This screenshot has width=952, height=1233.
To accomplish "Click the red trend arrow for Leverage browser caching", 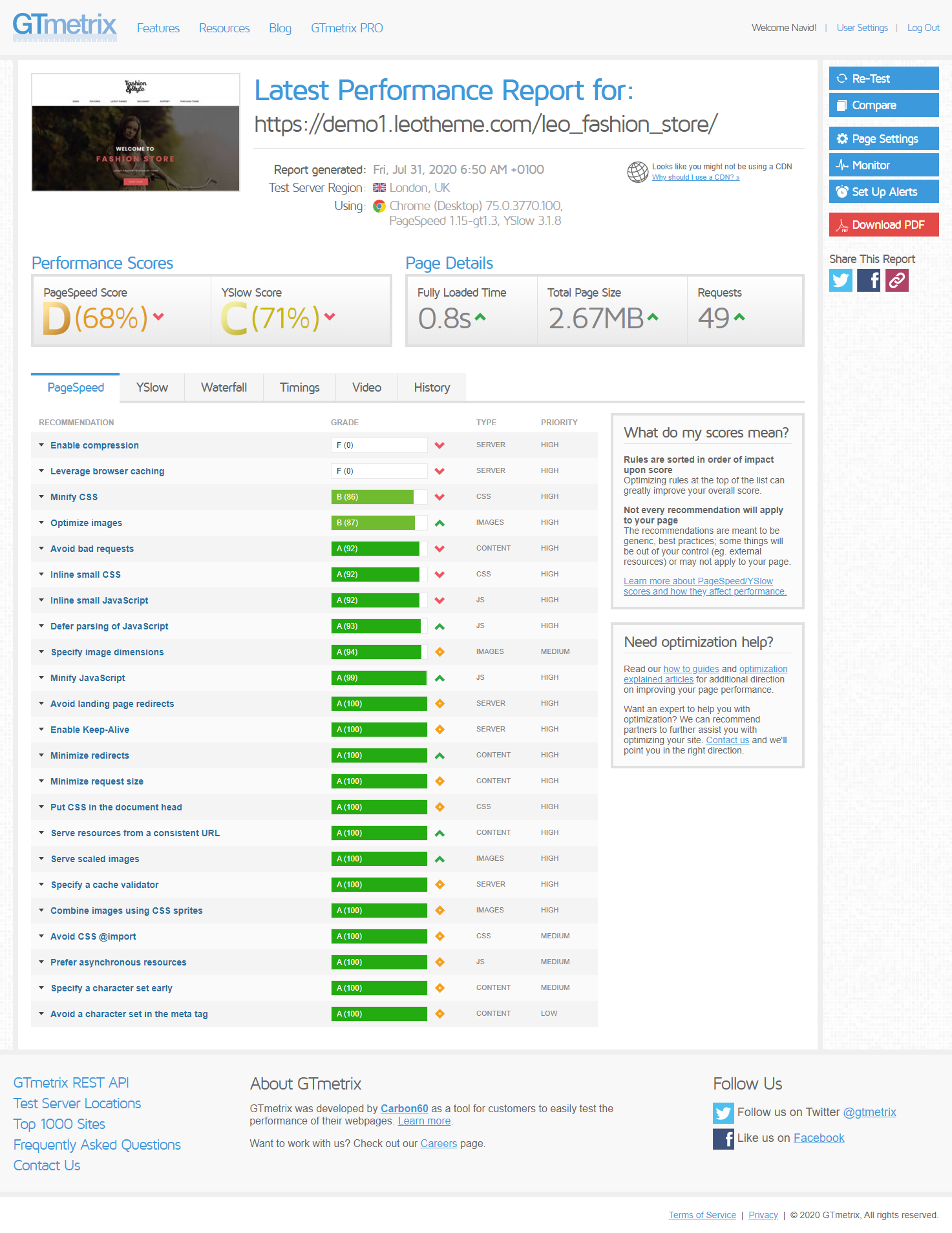I will click(439, 471).
